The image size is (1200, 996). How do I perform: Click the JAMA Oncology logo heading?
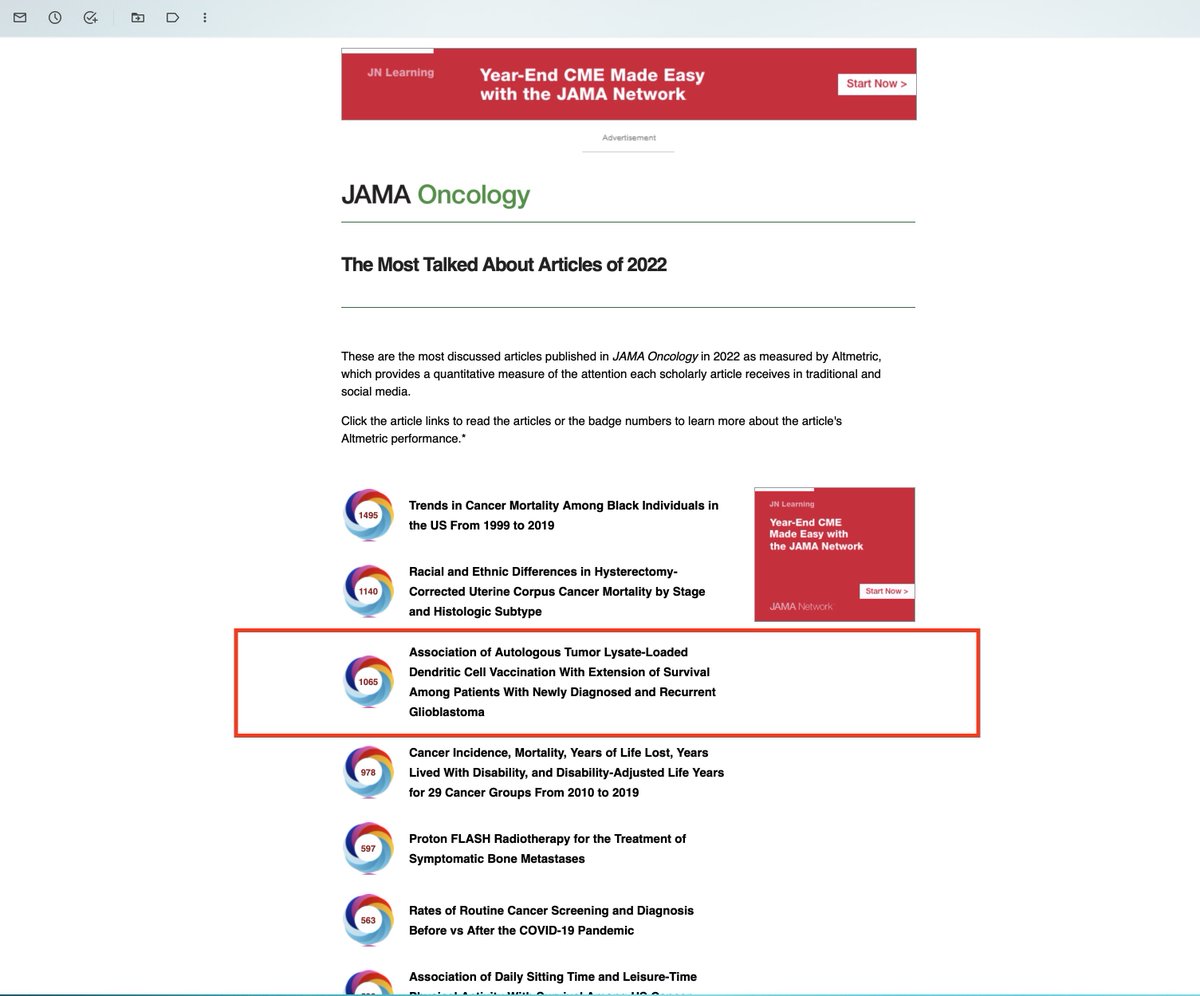click(435, 194)
